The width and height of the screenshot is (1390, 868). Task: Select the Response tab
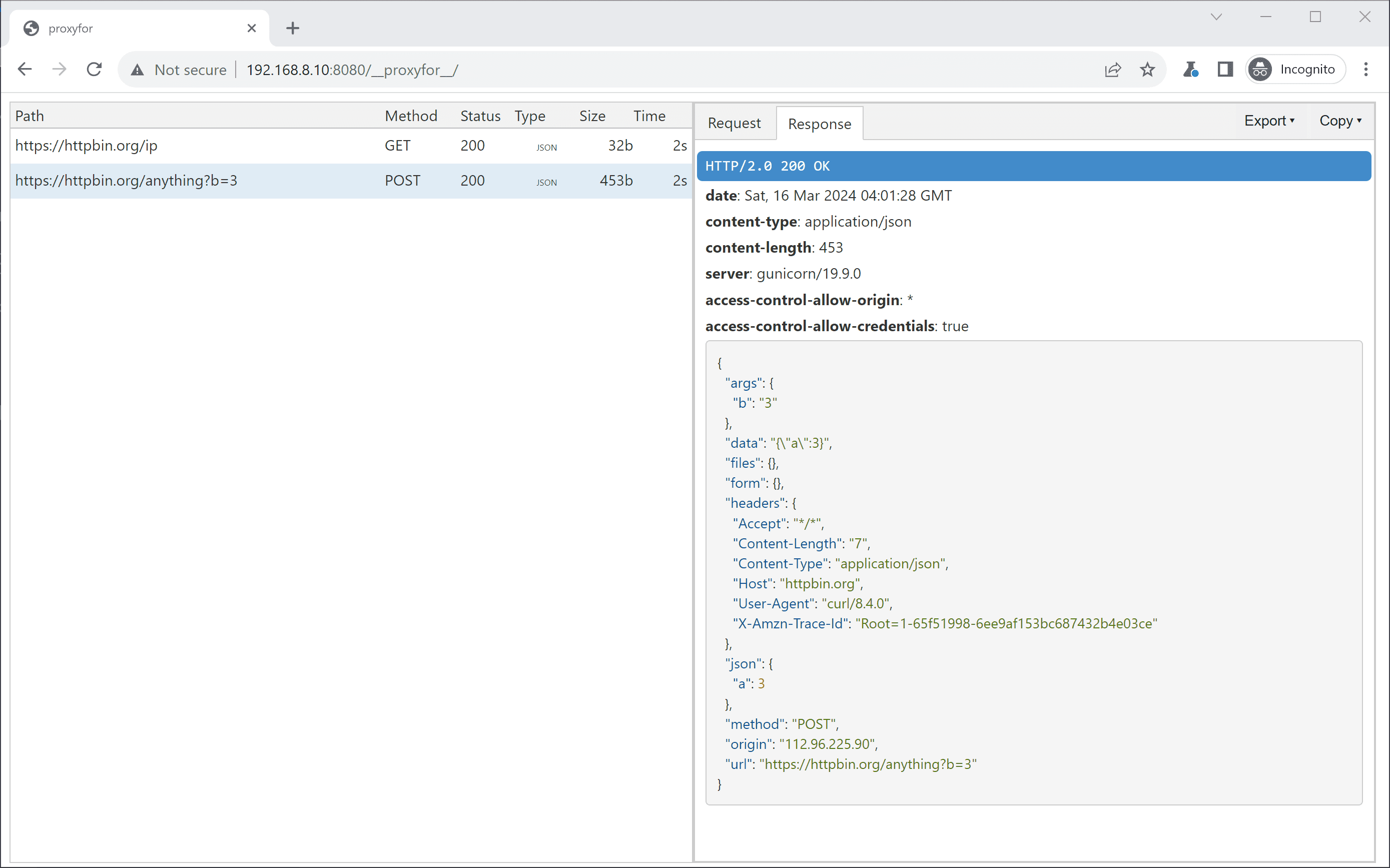pyautogui.click(x=819, y=124)
